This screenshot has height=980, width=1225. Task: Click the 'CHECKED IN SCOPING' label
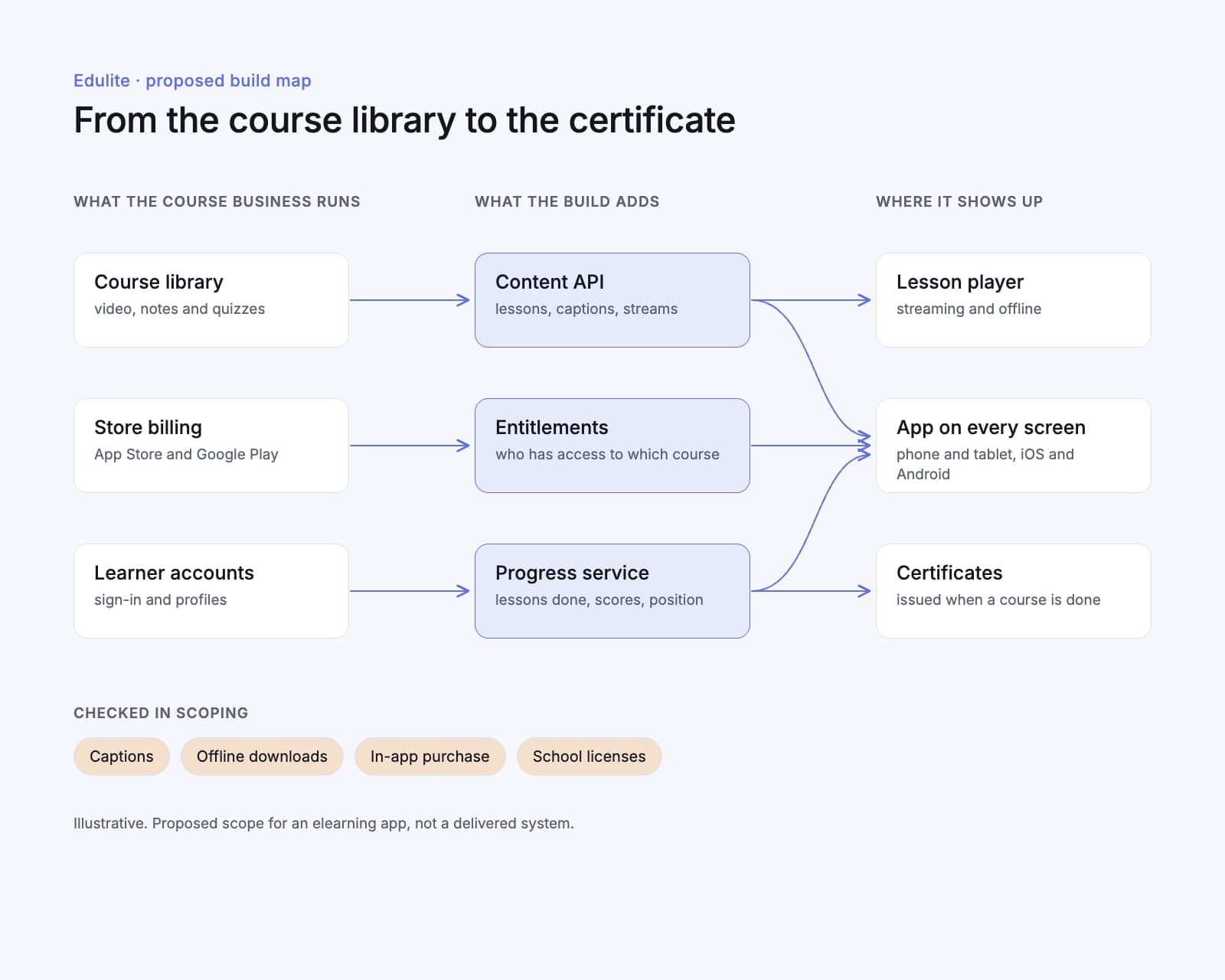[x=161, y=713]
